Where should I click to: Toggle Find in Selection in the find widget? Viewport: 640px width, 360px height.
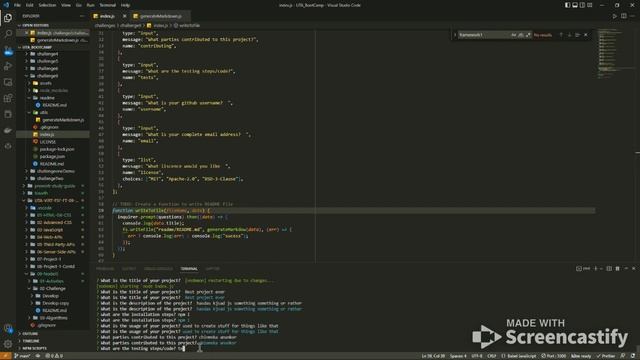(x=578, y=35)
